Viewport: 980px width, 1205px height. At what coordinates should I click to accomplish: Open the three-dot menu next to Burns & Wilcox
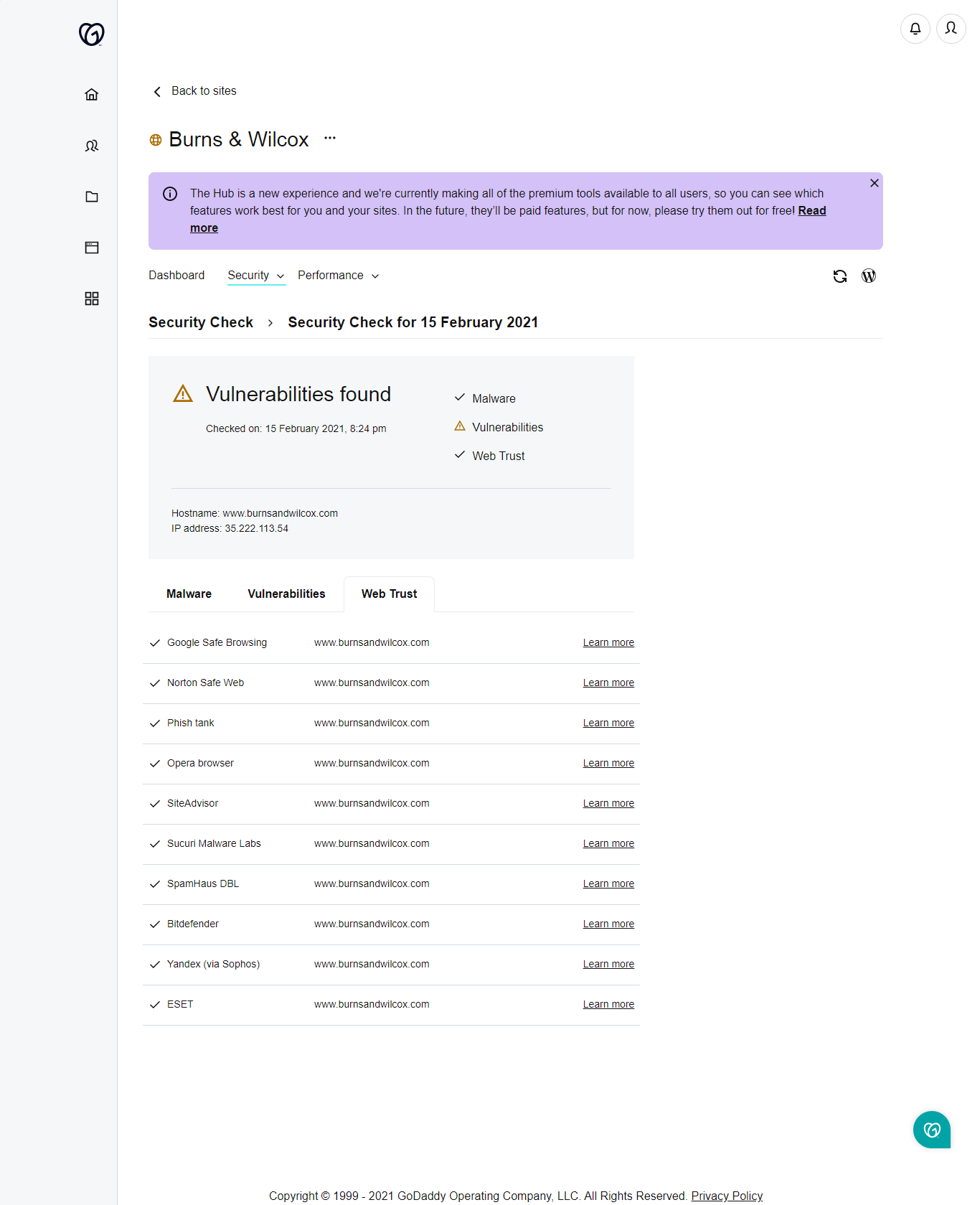[x=330, y=138]
